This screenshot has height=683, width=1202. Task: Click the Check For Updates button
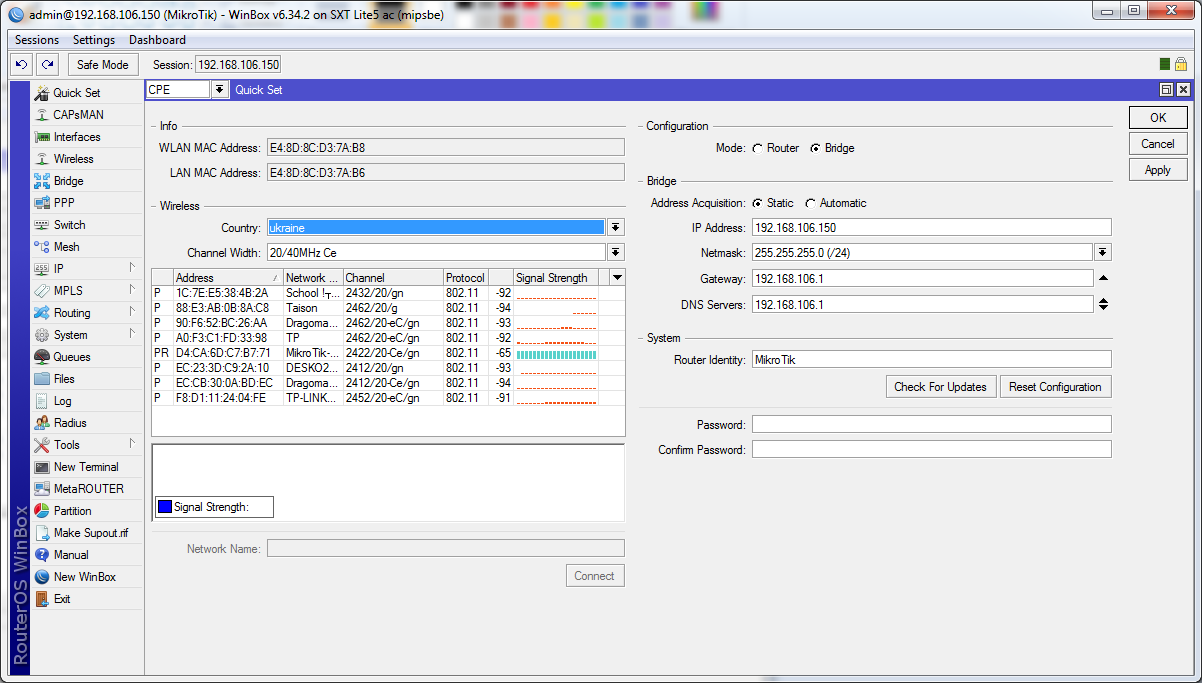(940, 387)
